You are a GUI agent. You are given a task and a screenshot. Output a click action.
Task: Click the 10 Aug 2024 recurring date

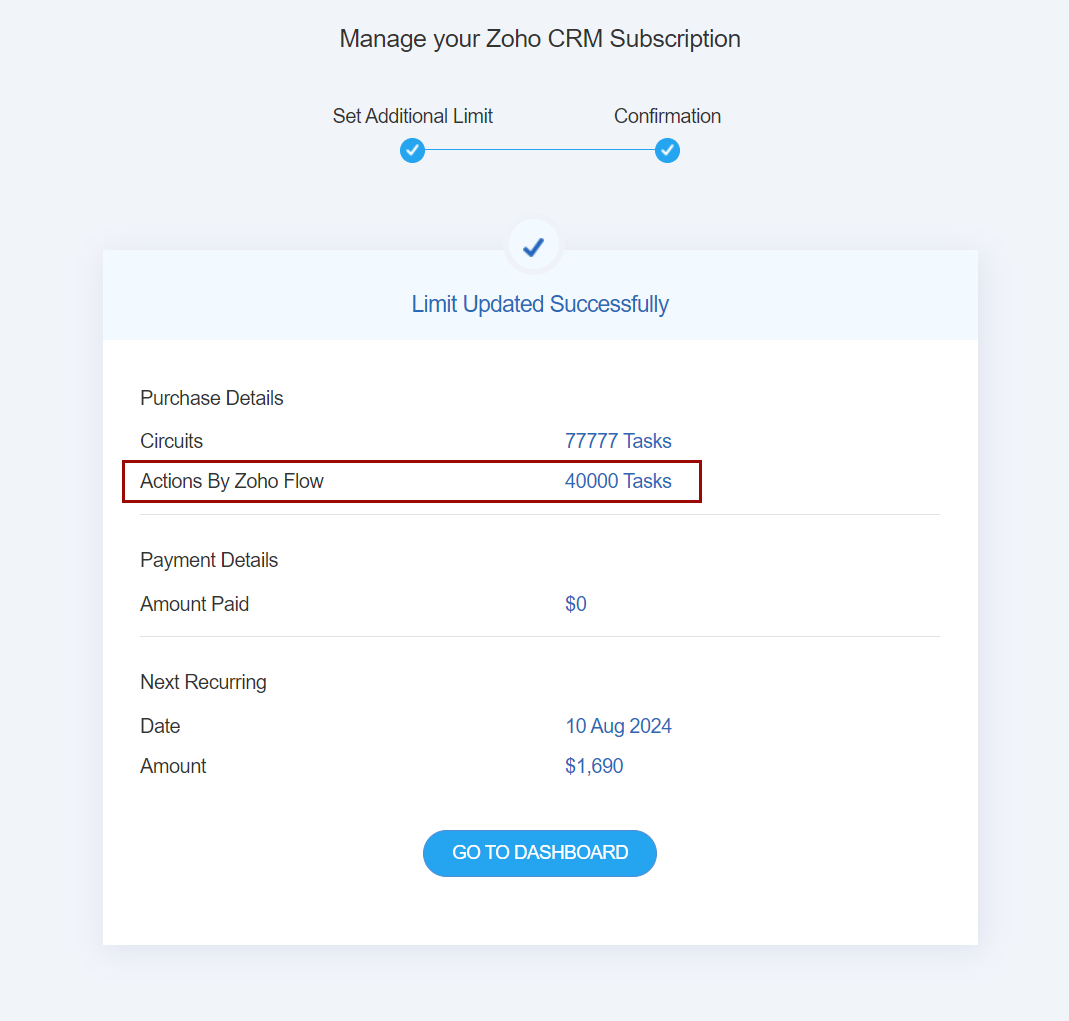(618, 726)
